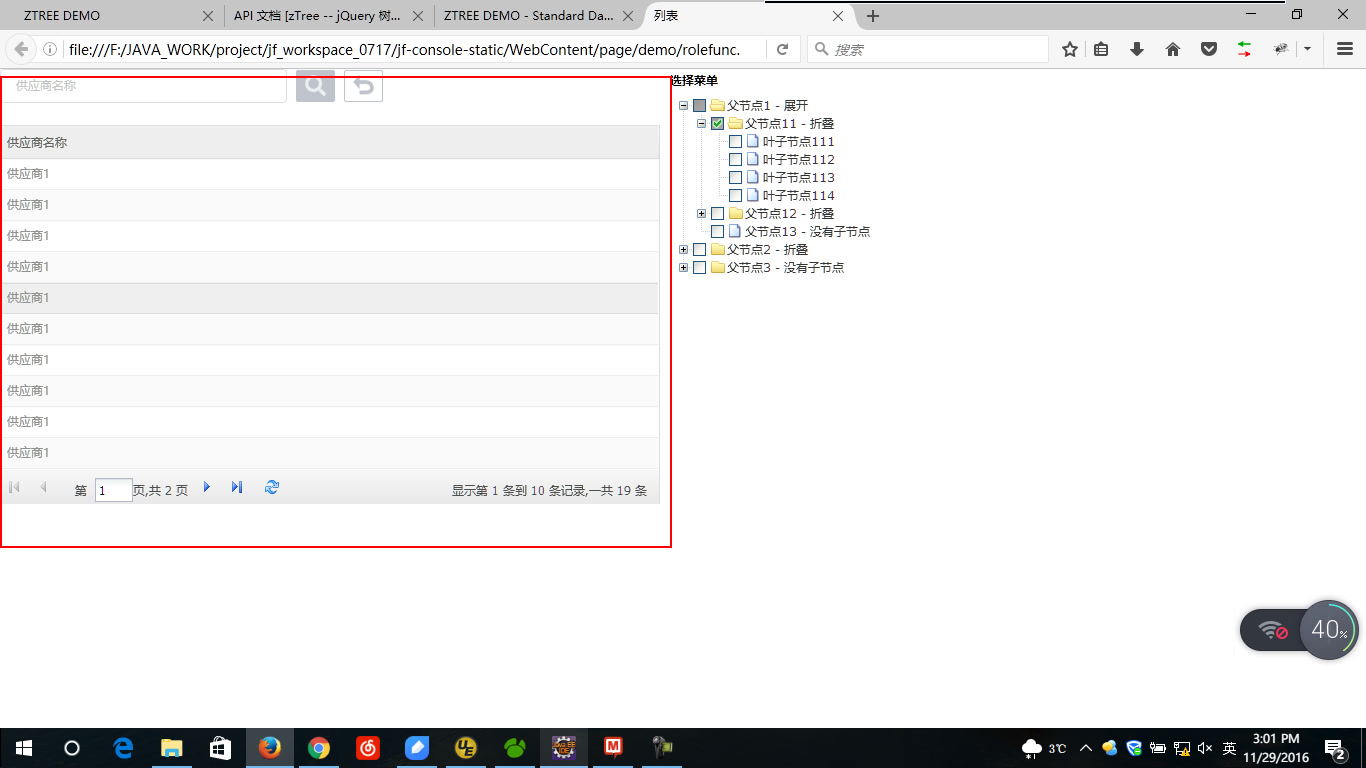Image resolution: width=1366 pixels, height=768 pixels.
Task: Click the 40% floating speed widget
Action: tap(1328, 630)
